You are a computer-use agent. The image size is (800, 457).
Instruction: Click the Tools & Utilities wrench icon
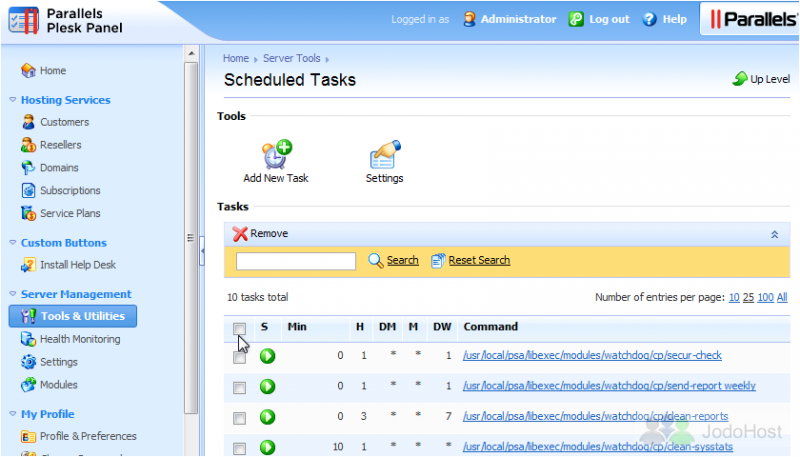click(28, 316)
